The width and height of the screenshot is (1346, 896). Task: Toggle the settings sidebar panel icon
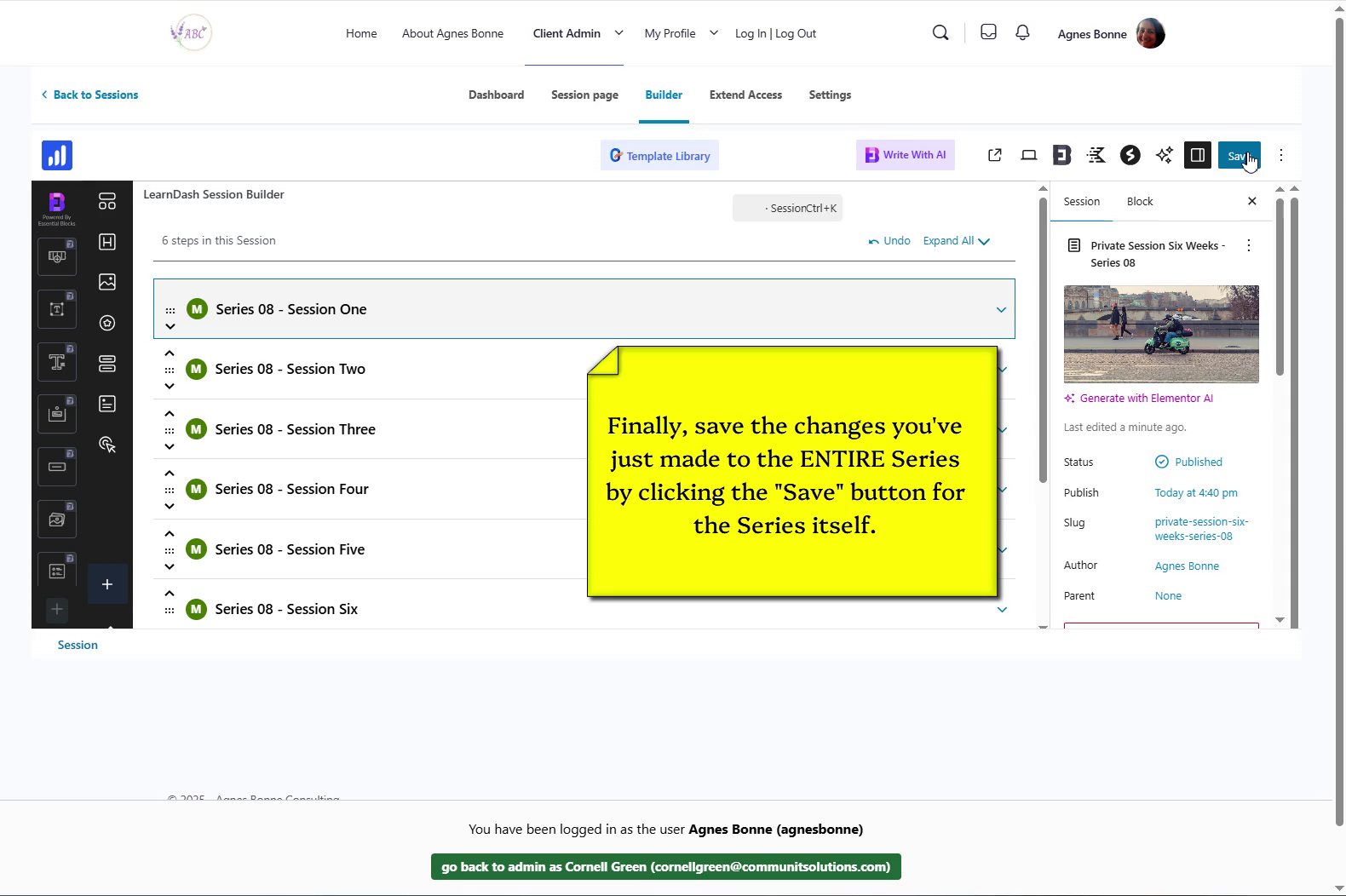[1197, 155]
